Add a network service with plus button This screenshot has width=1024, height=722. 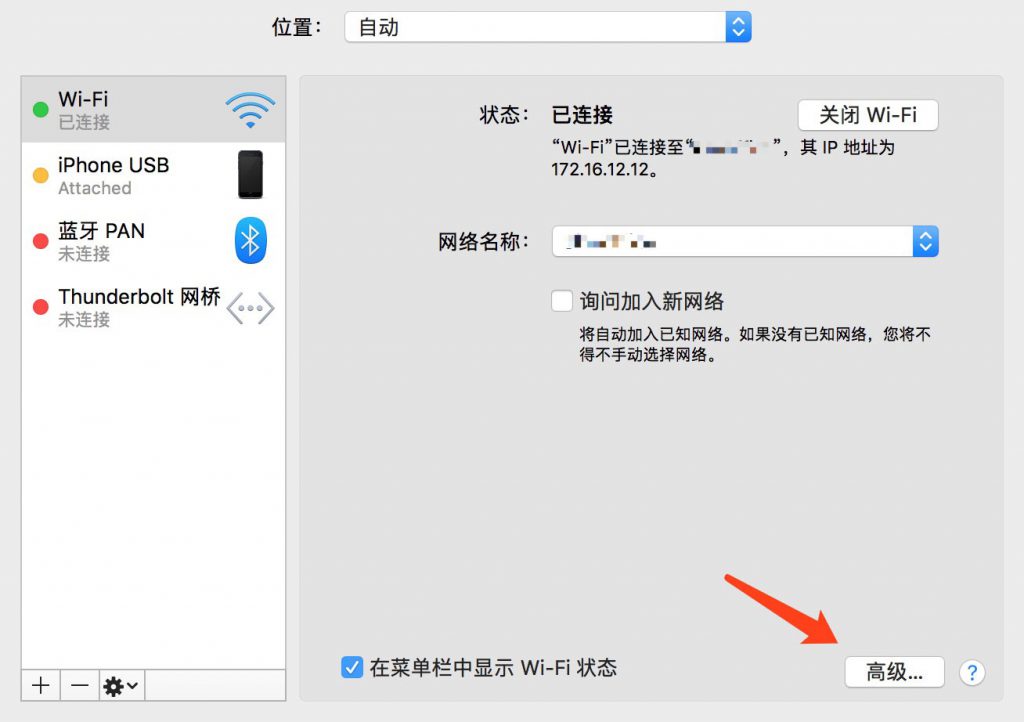tap(40, 685)
